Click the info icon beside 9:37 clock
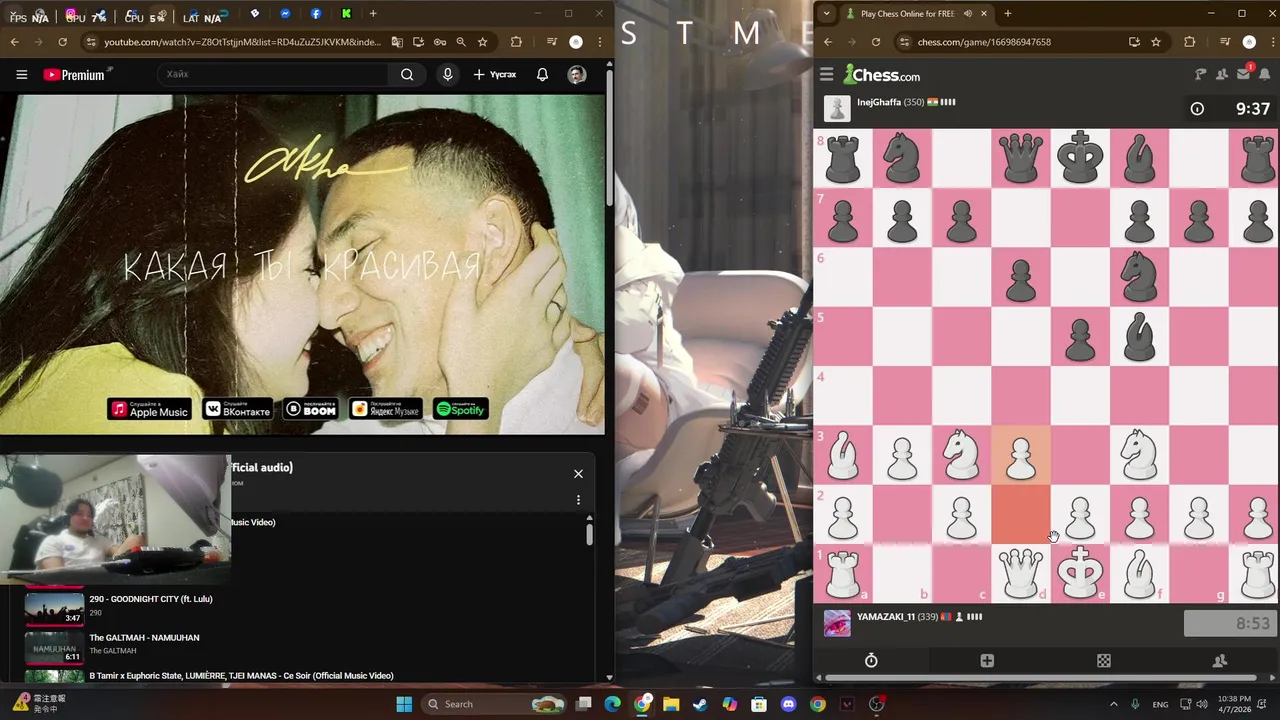 pyautogui.click(x=1197, y=109)
